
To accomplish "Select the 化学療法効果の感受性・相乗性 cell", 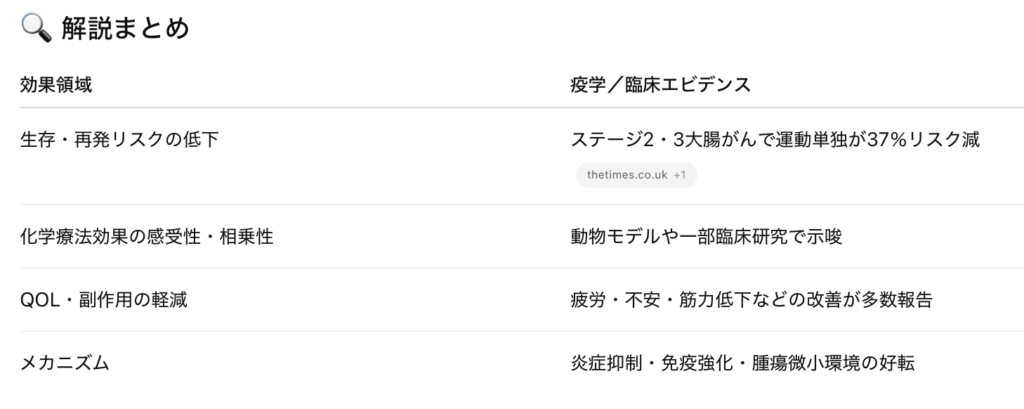I will click(x=147, y=237).
